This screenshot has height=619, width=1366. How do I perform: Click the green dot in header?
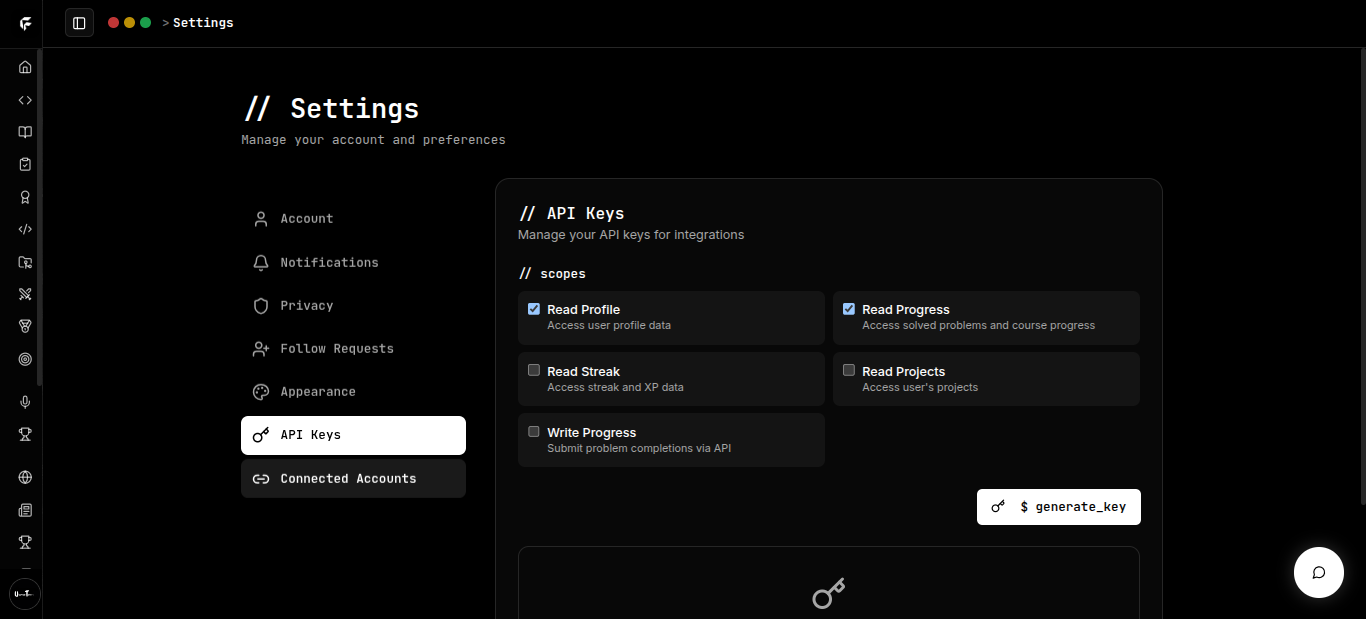click(x=145, y=22)
